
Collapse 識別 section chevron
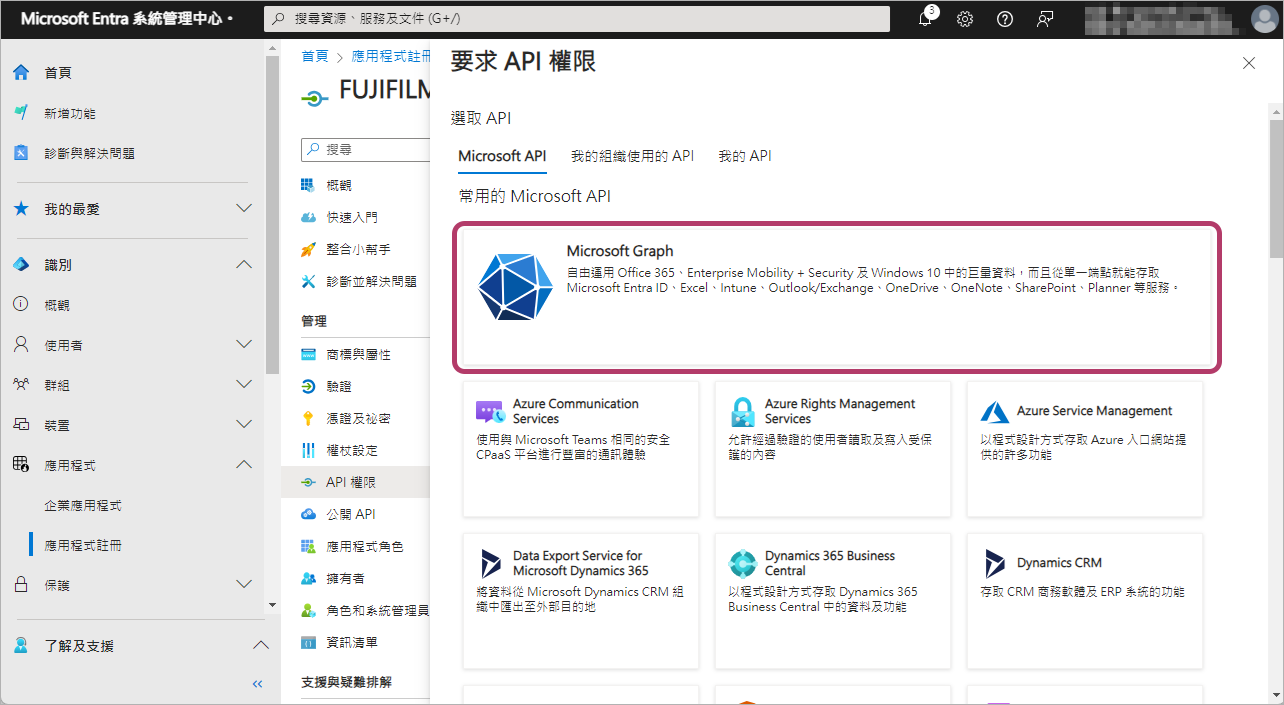pyautogui.click(x=244, y=265)
